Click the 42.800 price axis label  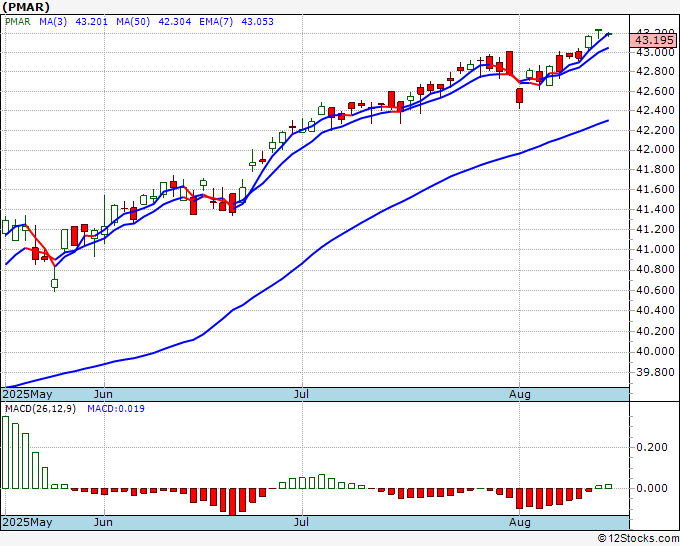655,72
